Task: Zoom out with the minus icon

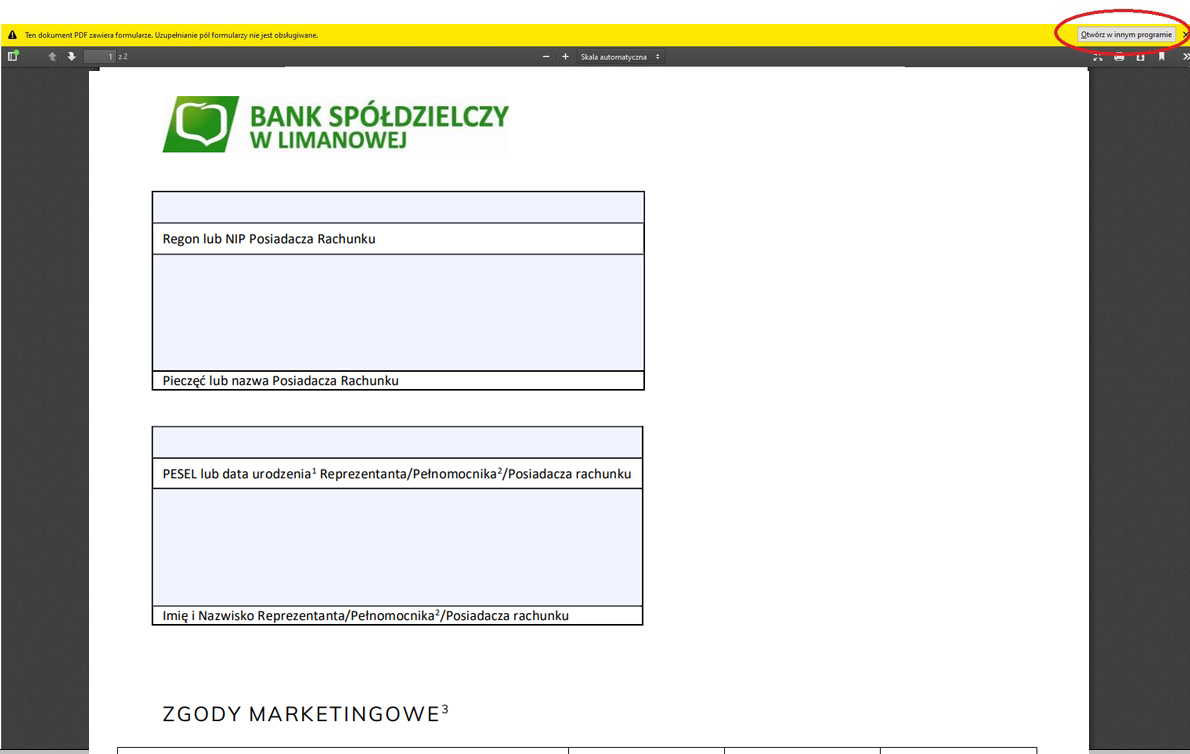Action: pos(546,57)
